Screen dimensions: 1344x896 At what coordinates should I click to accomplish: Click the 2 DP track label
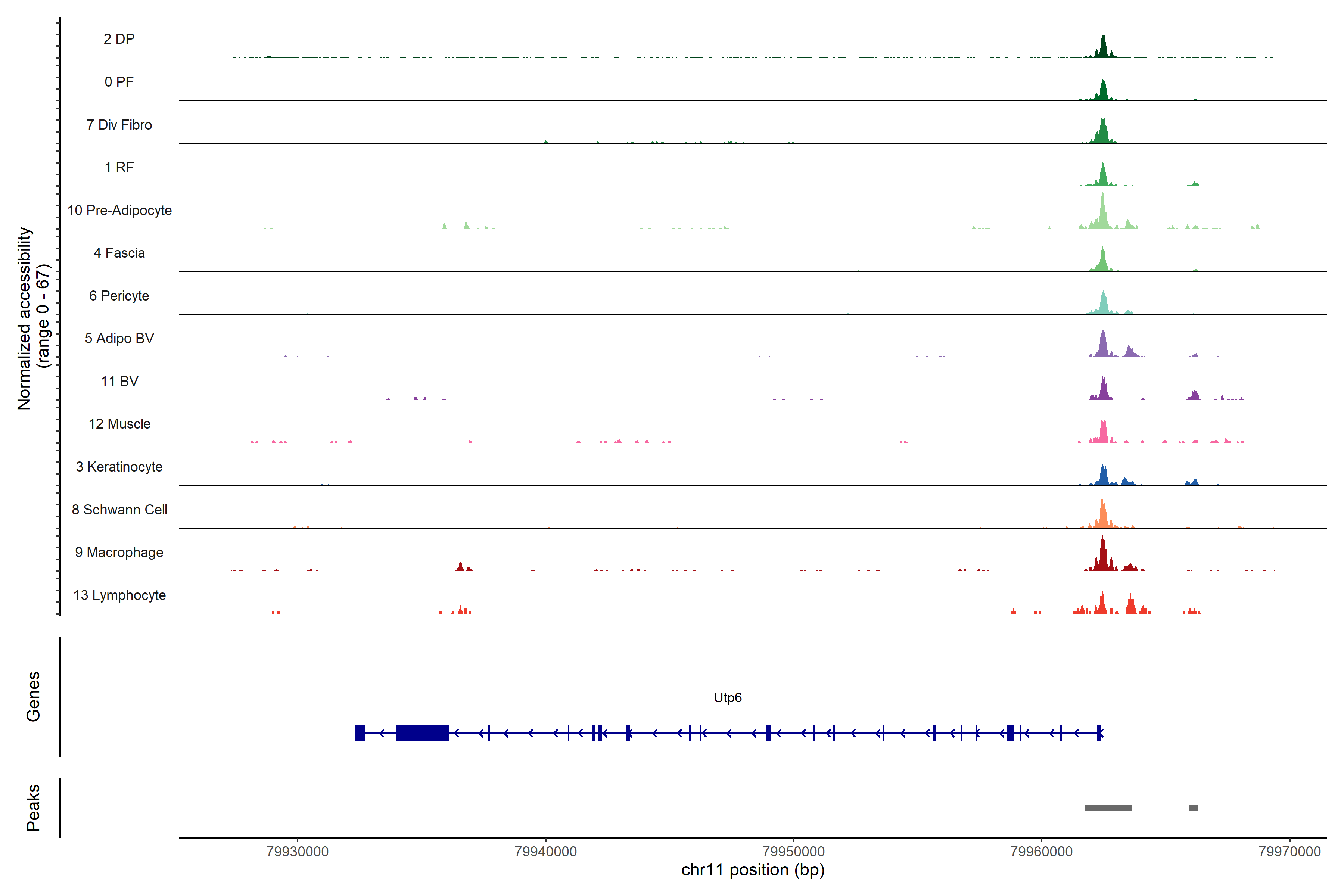(119, 39)
